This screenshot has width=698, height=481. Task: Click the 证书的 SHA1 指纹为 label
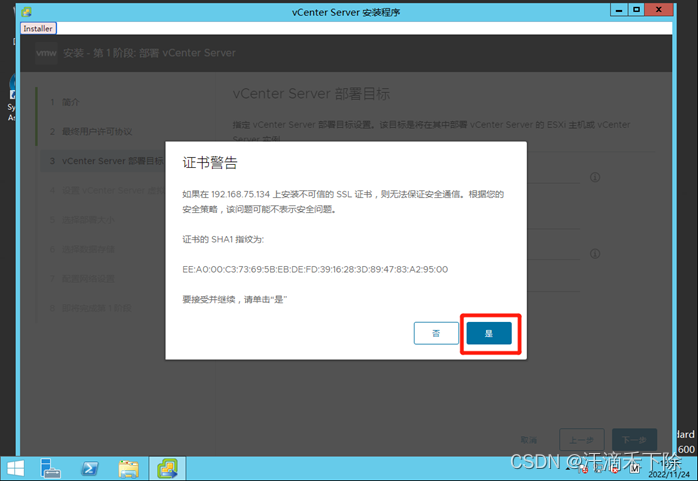click(x=223, y=239)
